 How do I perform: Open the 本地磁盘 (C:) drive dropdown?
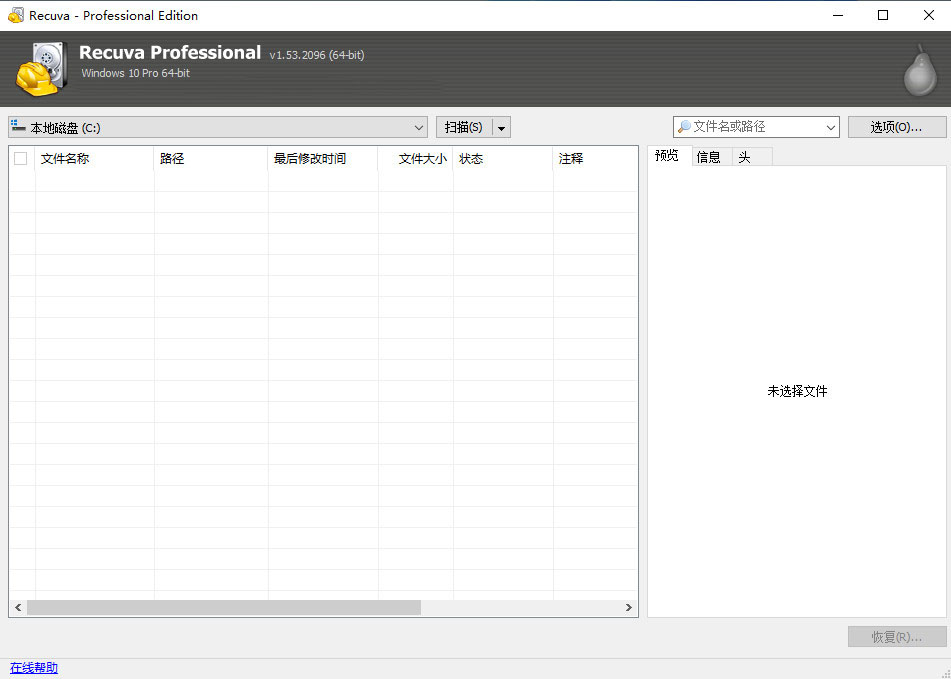coord(218,127)
